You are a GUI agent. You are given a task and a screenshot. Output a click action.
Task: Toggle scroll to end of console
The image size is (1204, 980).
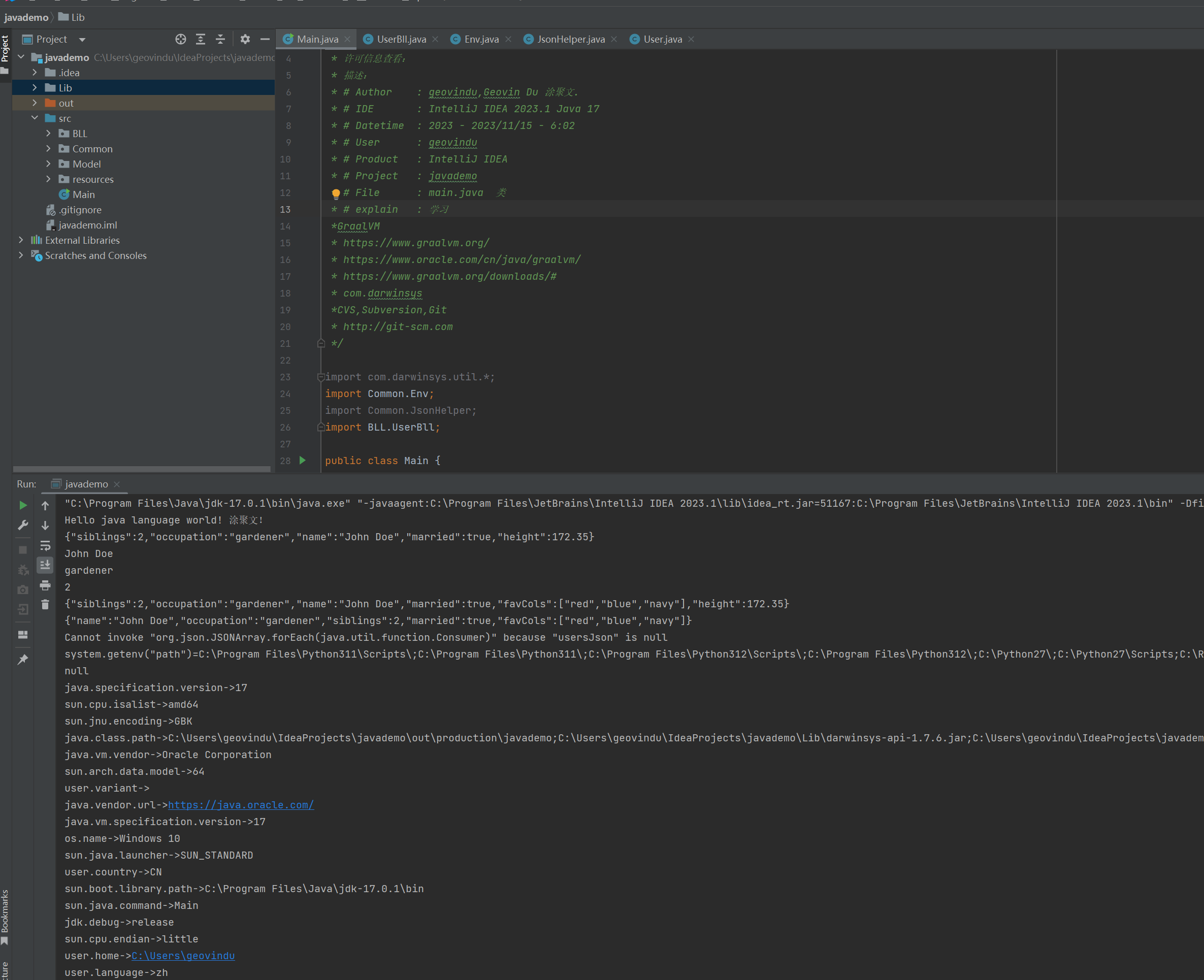[45, 565]
